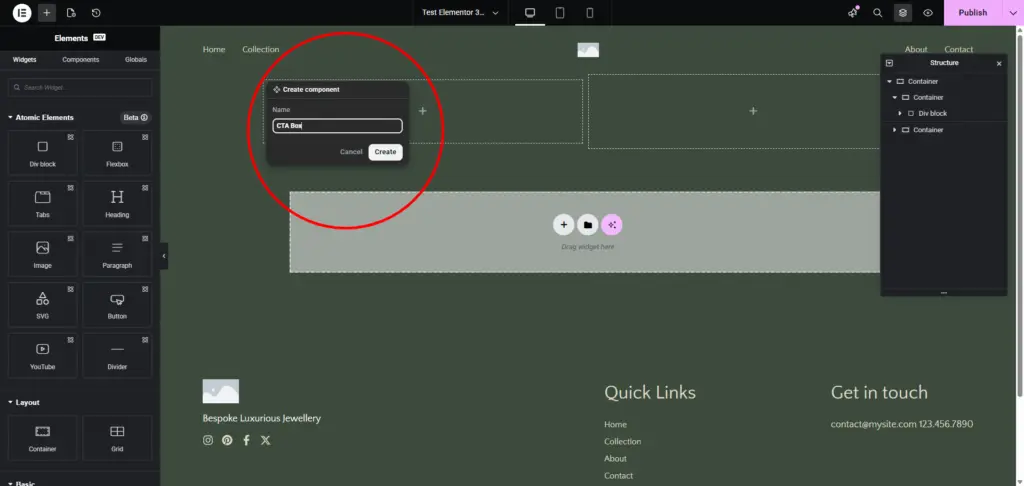1024x486 pixels.
Task: Click the plus in the left empty container
Action: coord(423,111)
